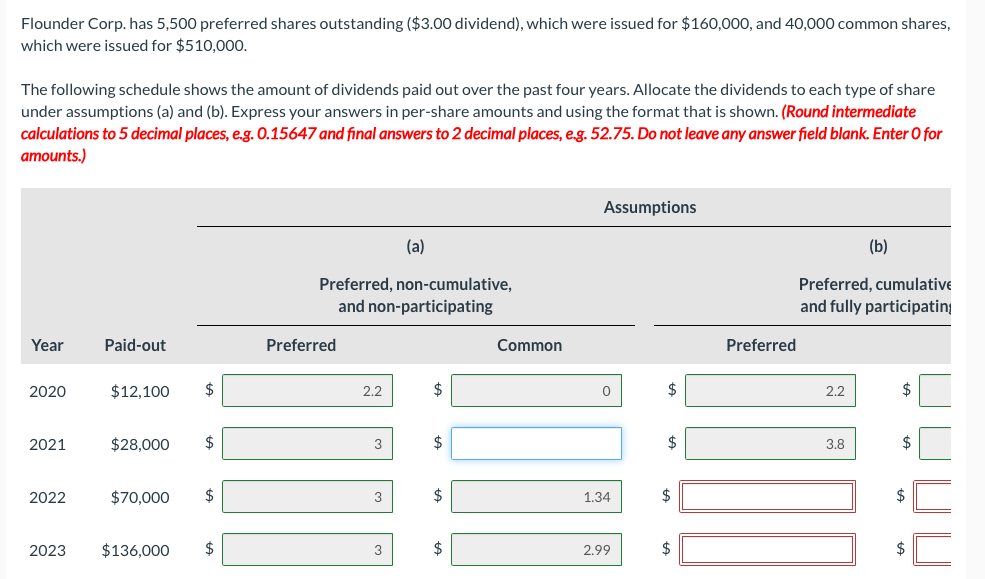985x579 pixels.
Task: Select 2021 Preferred field showing 3.8
Action: (x=769, y=444)
